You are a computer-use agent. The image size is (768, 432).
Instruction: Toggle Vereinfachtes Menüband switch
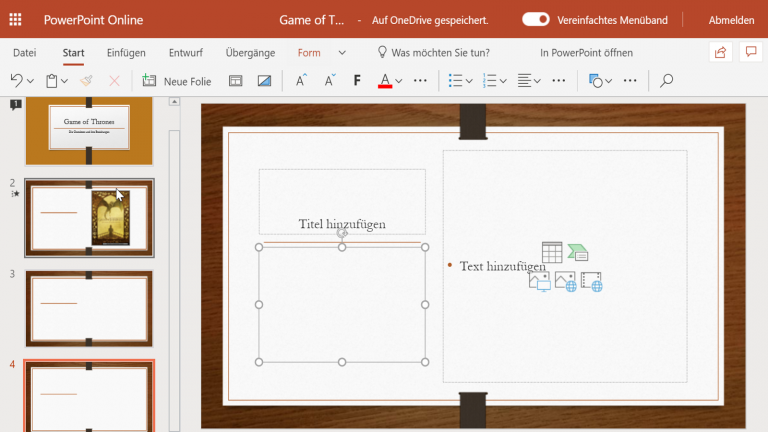pos(536,19)
